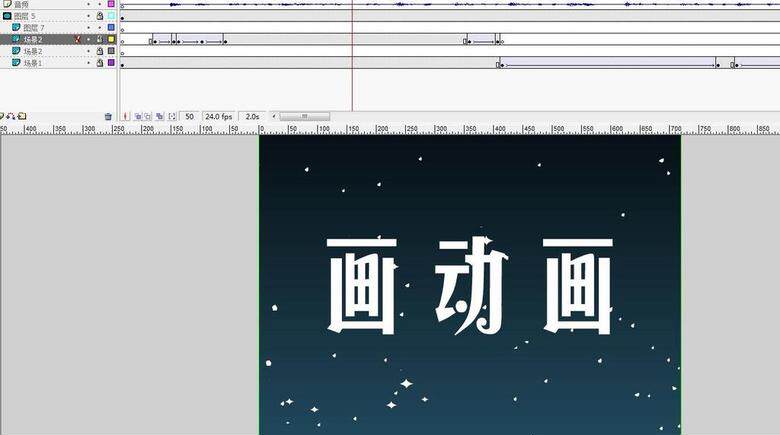
Task: Click the first keyframe of the 场景1 layer
Action: [122, 66]
